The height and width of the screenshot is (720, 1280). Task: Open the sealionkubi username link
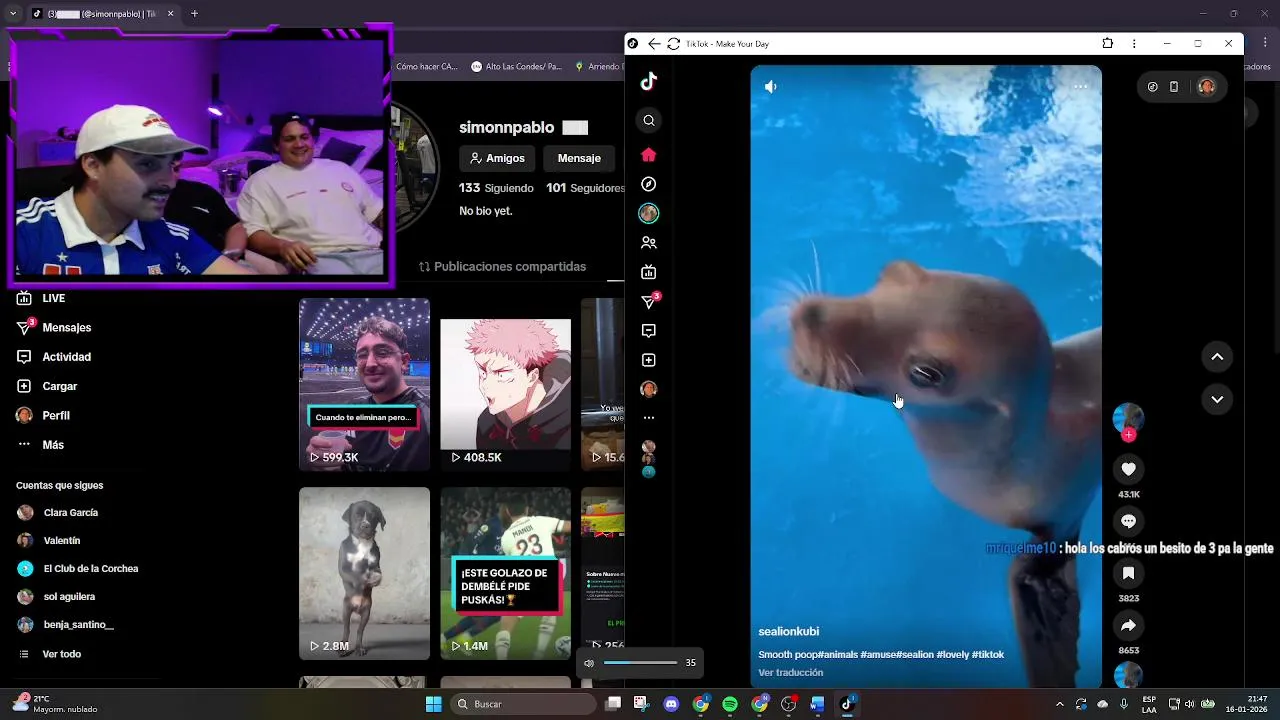(789, 632)
